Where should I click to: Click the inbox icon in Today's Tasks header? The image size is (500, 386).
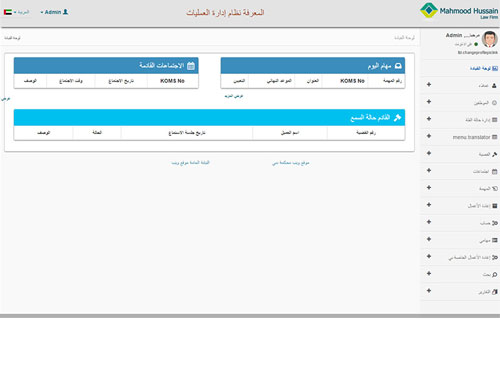(x=398, y=66)
